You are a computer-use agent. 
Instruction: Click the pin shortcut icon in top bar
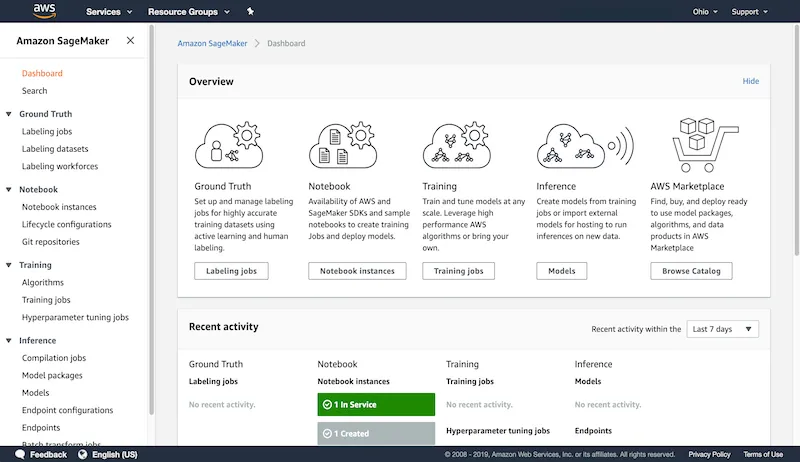(x=250, y=12)
